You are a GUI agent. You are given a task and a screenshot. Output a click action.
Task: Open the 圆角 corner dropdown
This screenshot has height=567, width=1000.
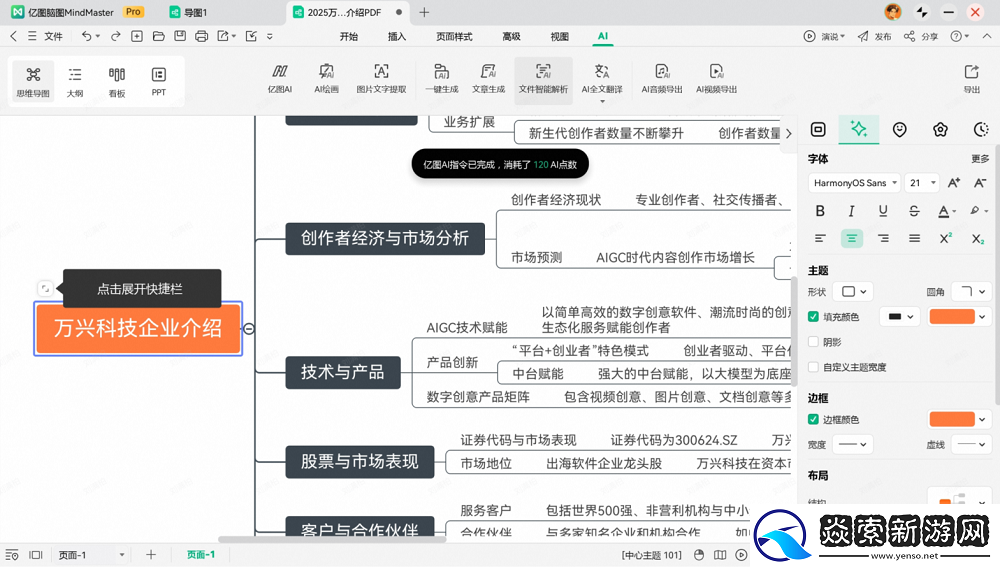972,291
